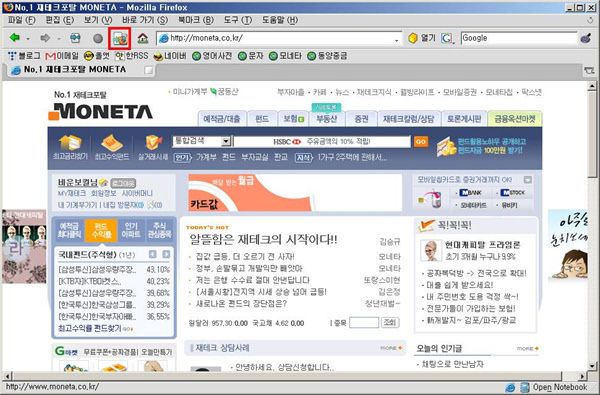Open the 북마크 (B) menu

(196, 20)
